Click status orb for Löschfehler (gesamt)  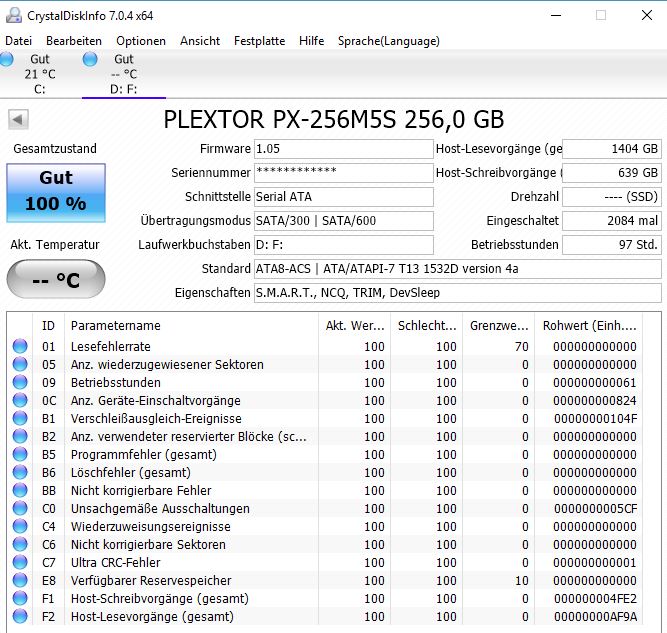pos(20,472)
